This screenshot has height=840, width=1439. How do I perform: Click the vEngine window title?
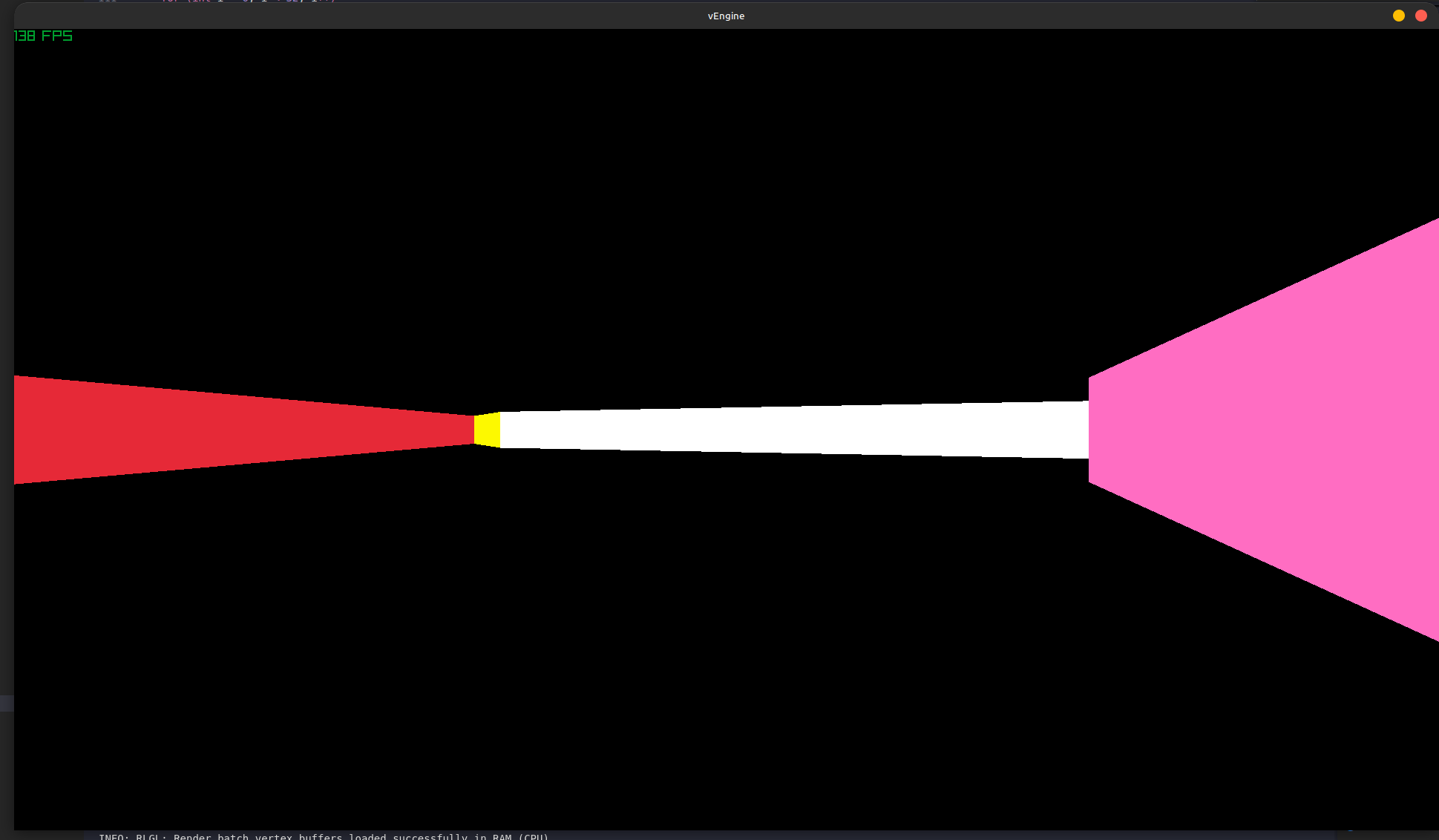pyautogui.click(x=726, y=16)
